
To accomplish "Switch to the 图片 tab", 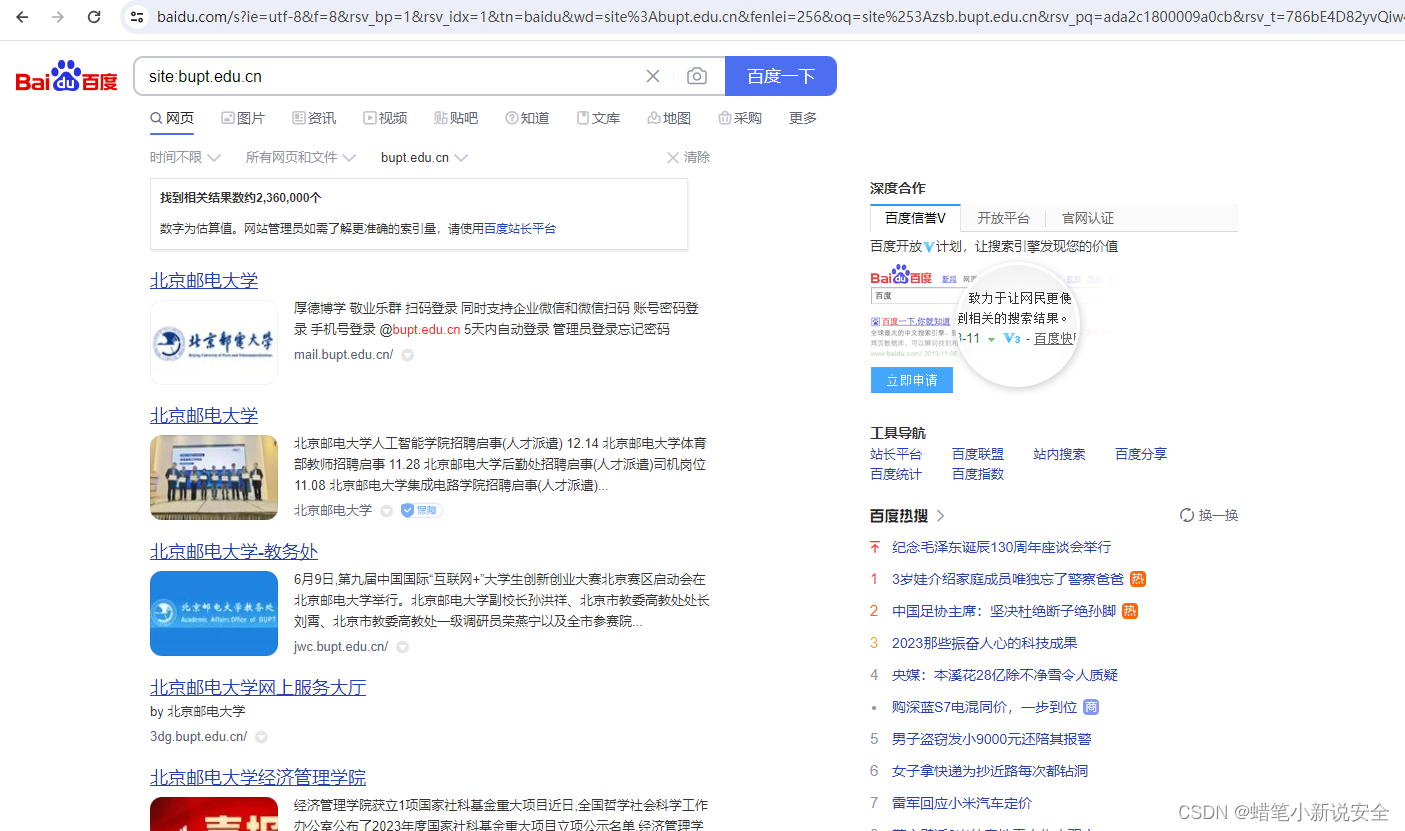I will (243, 118).
